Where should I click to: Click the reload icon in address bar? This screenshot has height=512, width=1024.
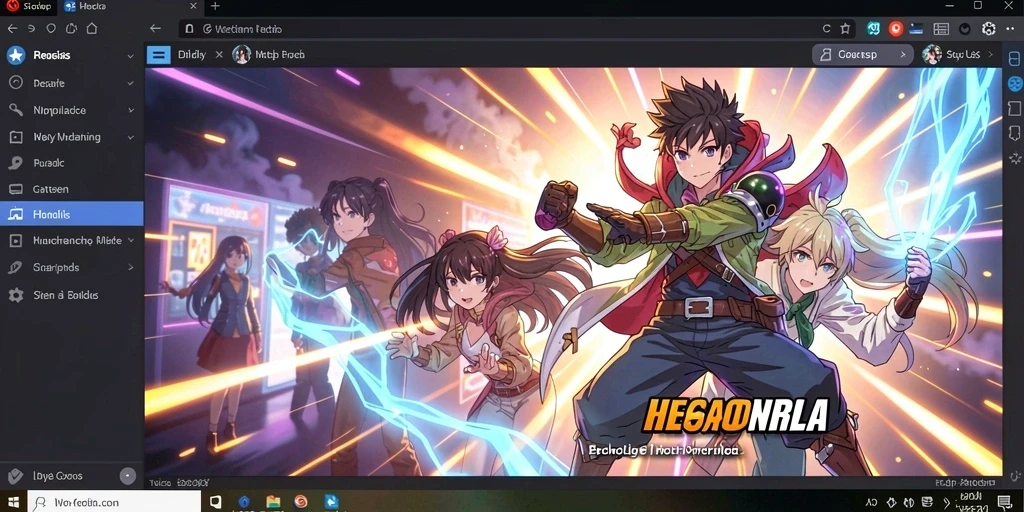coord(826,29)
